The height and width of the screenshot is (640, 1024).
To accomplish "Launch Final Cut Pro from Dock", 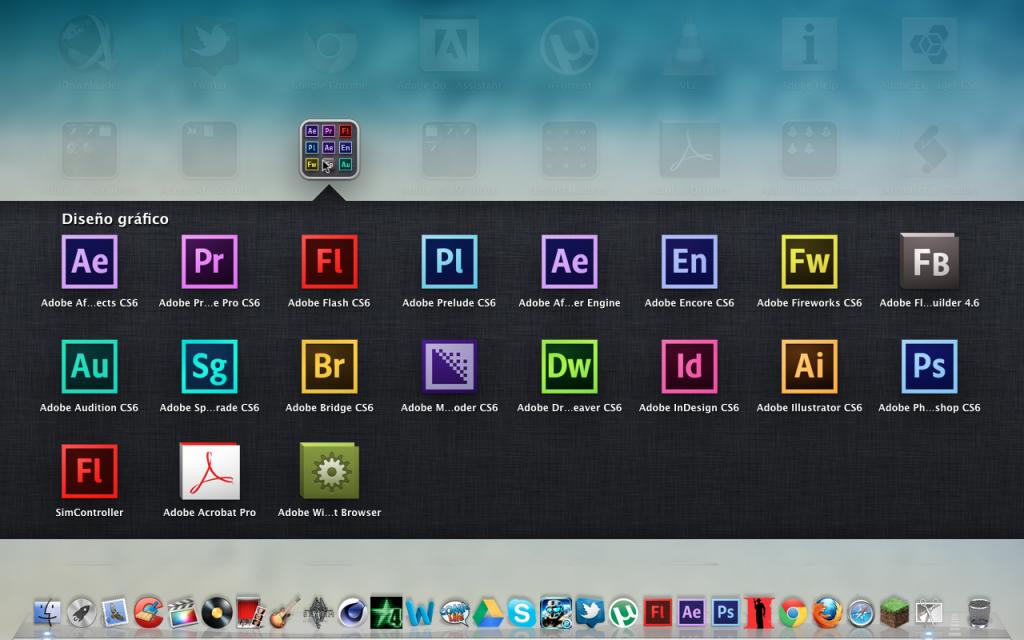I will [182, 613].
